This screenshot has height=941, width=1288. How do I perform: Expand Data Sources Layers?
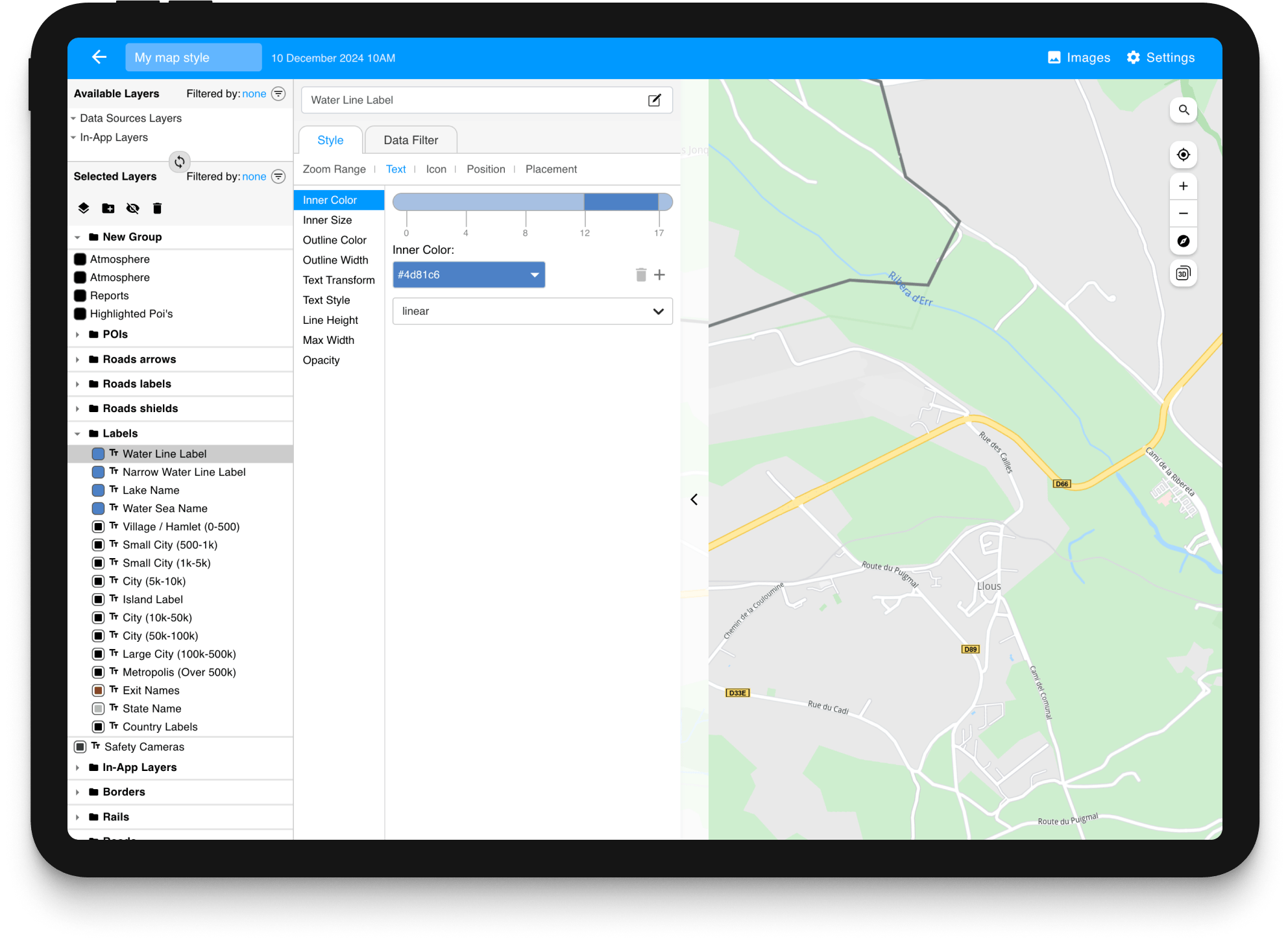73,118
